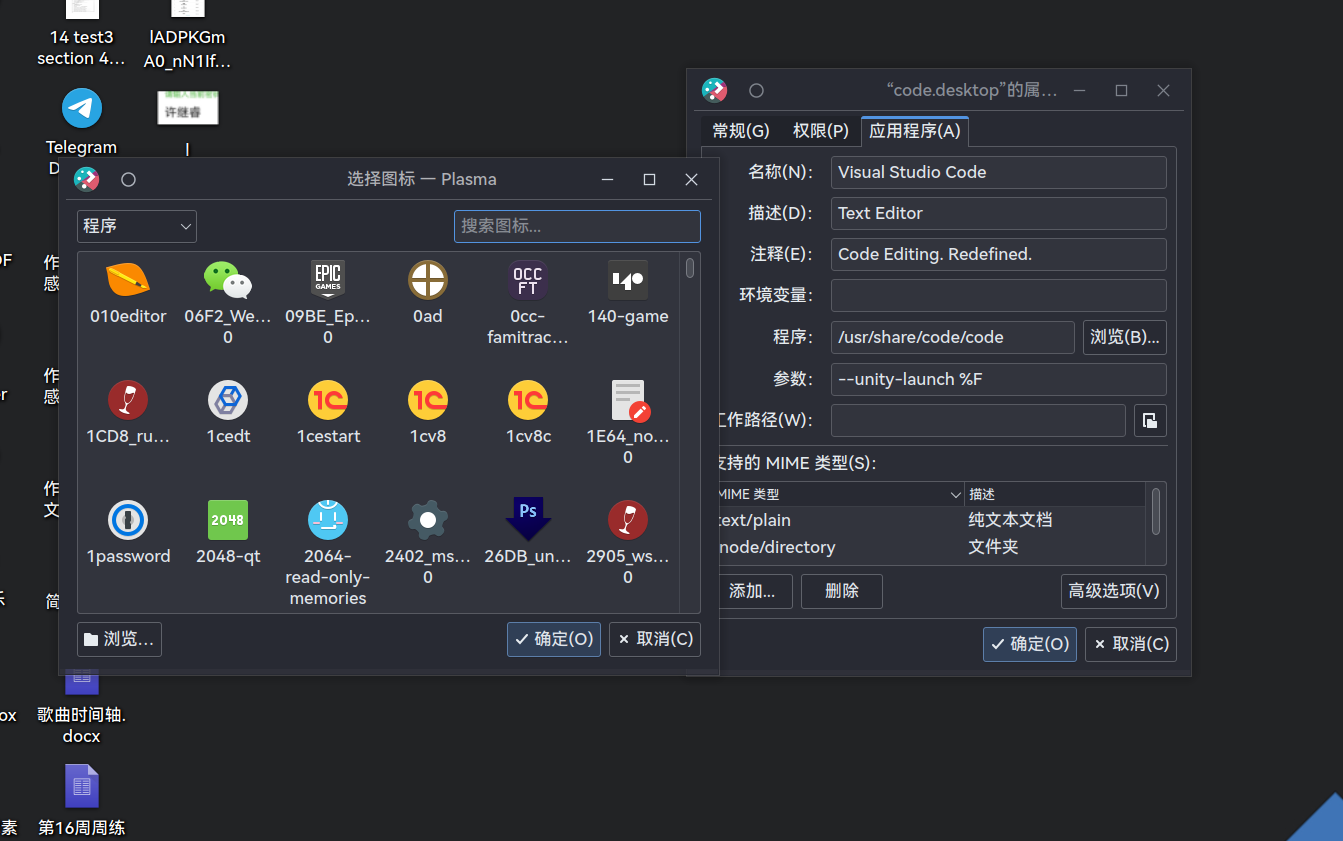Switch to the 常规(G) tab

tap(741, 131)
